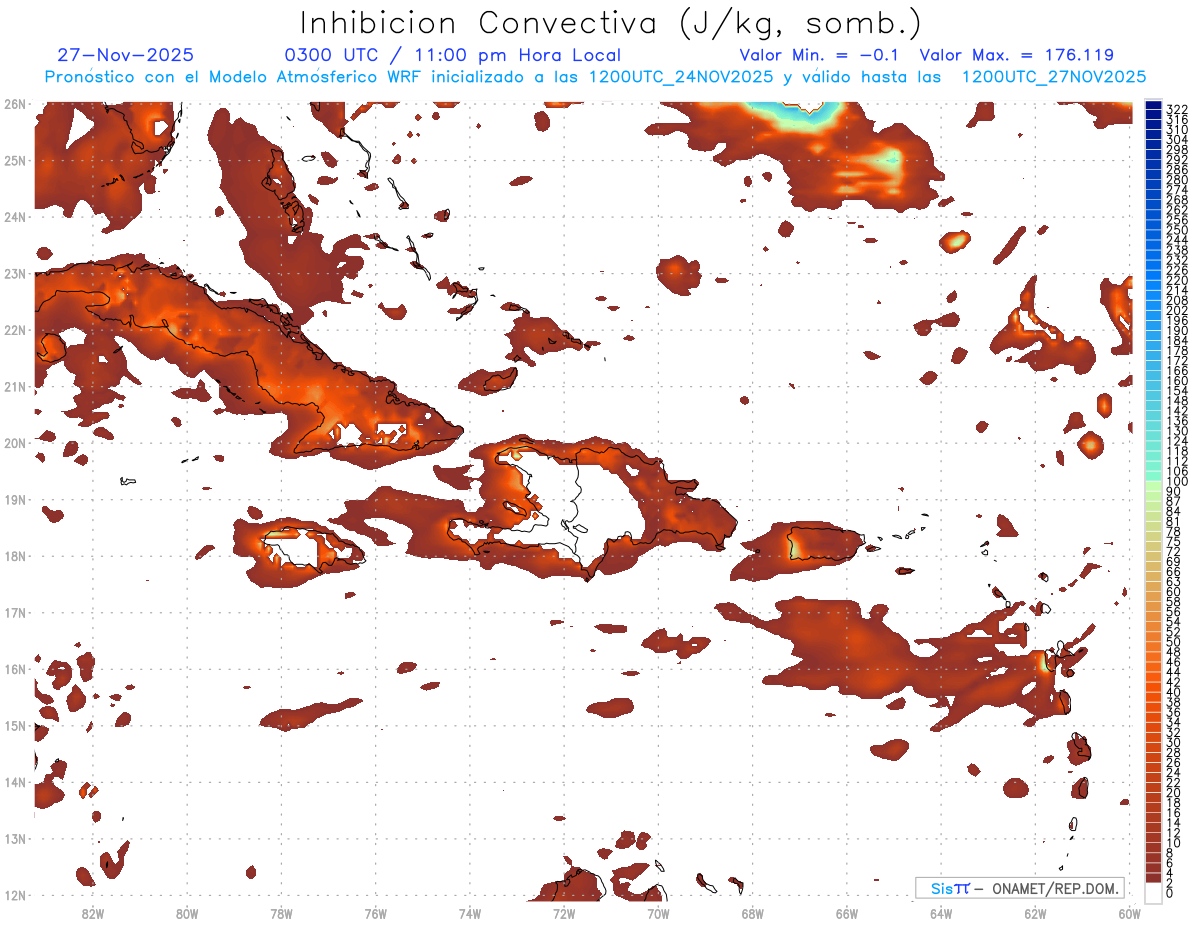This screenshot has height=927, width=1200.
Task: Click the 21N latitude label
Action: [x=15, y=386]
